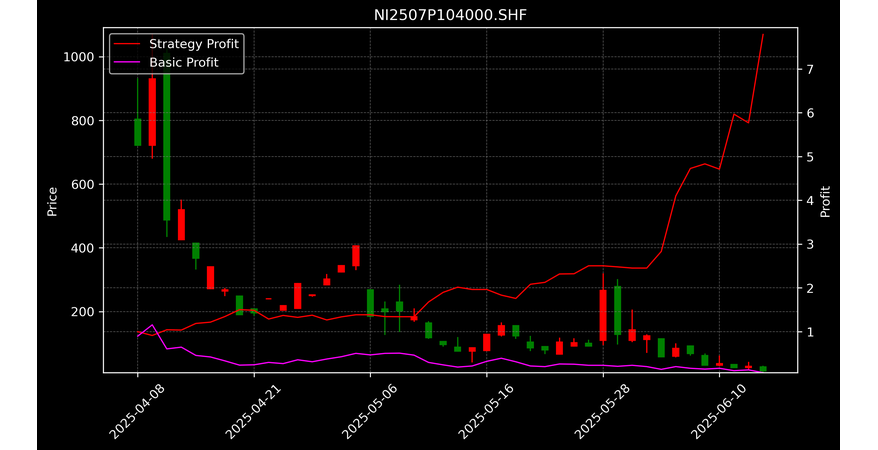Select the Strategy Profit legend label

194,44
